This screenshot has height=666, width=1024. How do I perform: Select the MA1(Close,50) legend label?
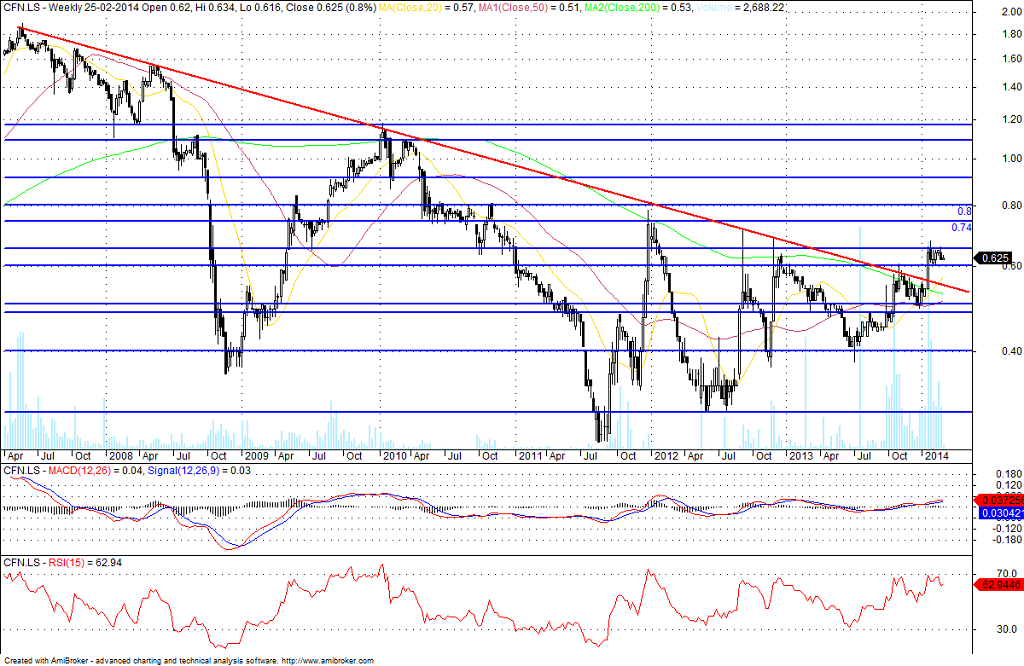pyautogui.click(x=489, y=5)
